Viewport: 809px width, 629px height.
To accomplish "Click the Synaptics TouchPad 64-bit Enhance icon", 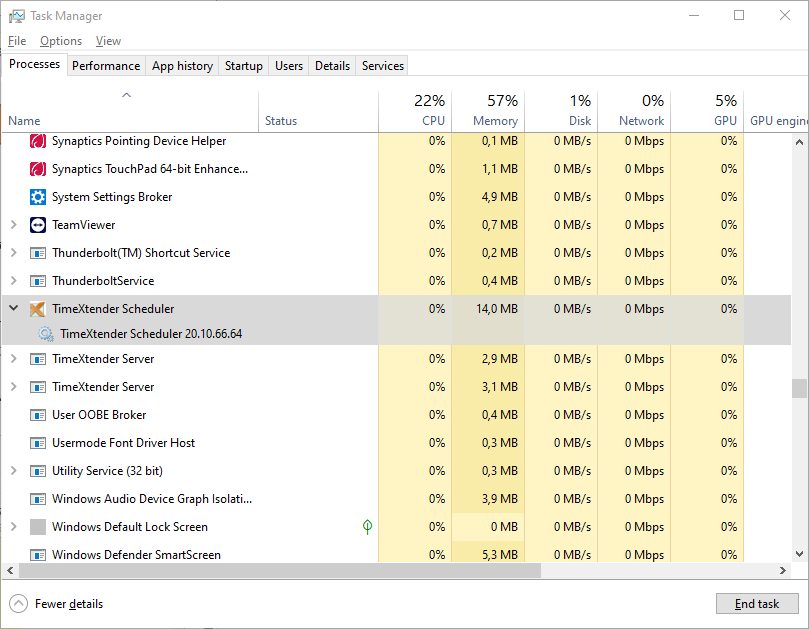I will [x=38, y=169].
